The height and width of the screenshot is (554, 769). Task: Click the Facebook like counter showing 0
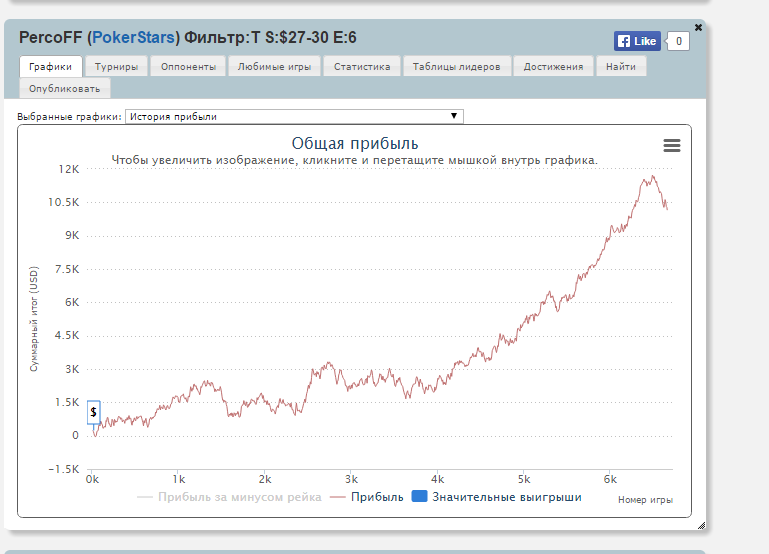pos(678,41)
